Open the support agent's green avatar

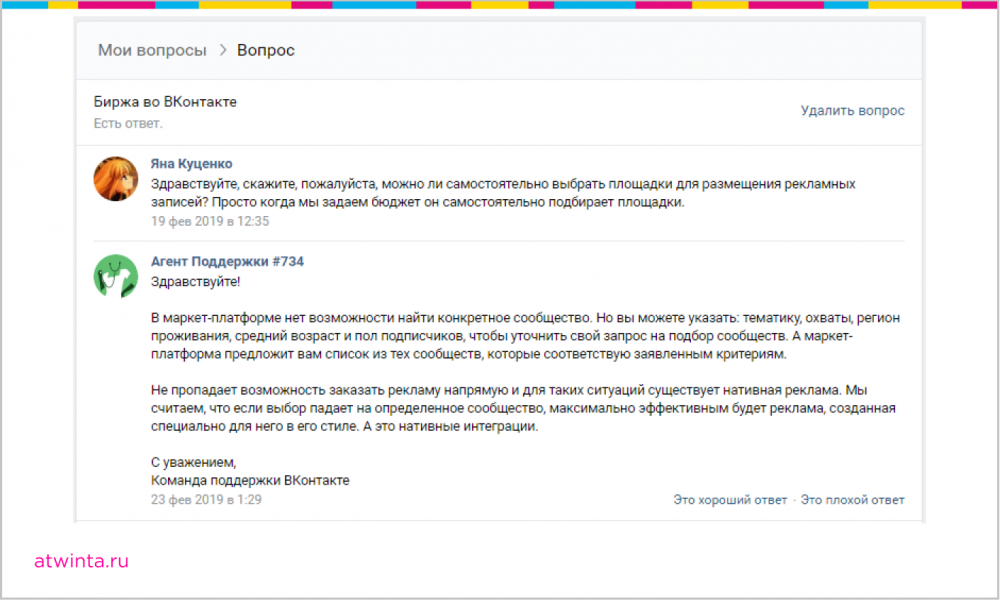point(115,276)
